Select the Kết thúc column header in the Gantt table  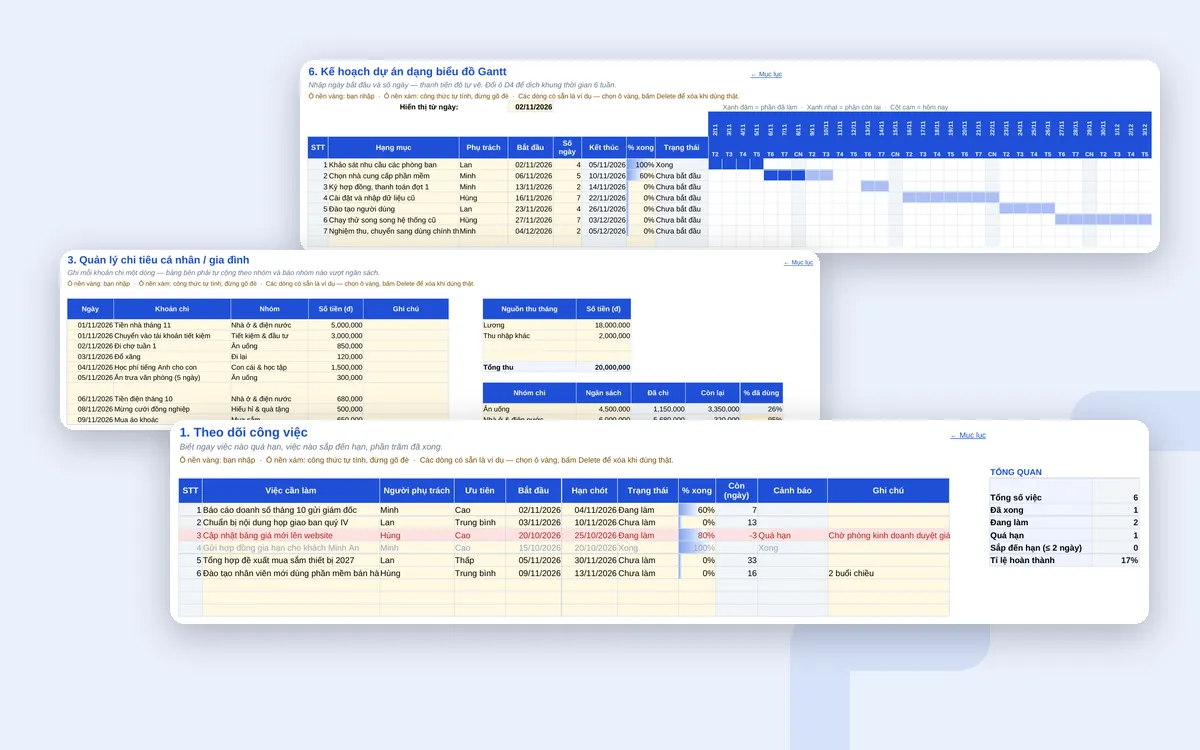[x=604, y=147]
